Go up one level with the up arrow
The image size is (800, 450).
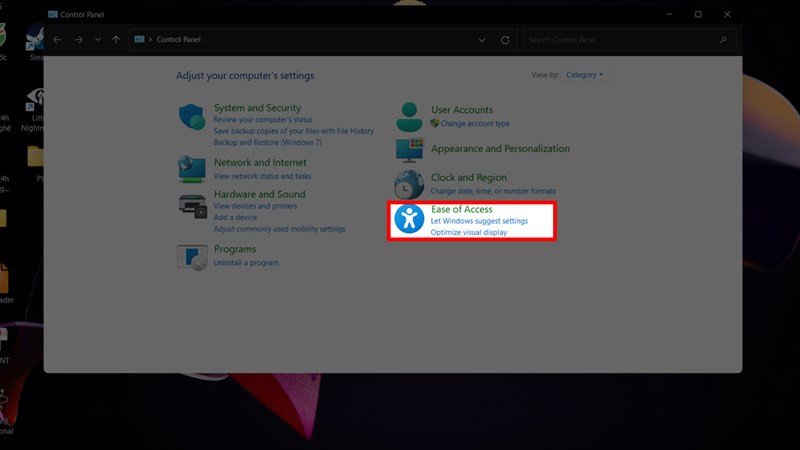pyautogui.click(x=116, y=40)
